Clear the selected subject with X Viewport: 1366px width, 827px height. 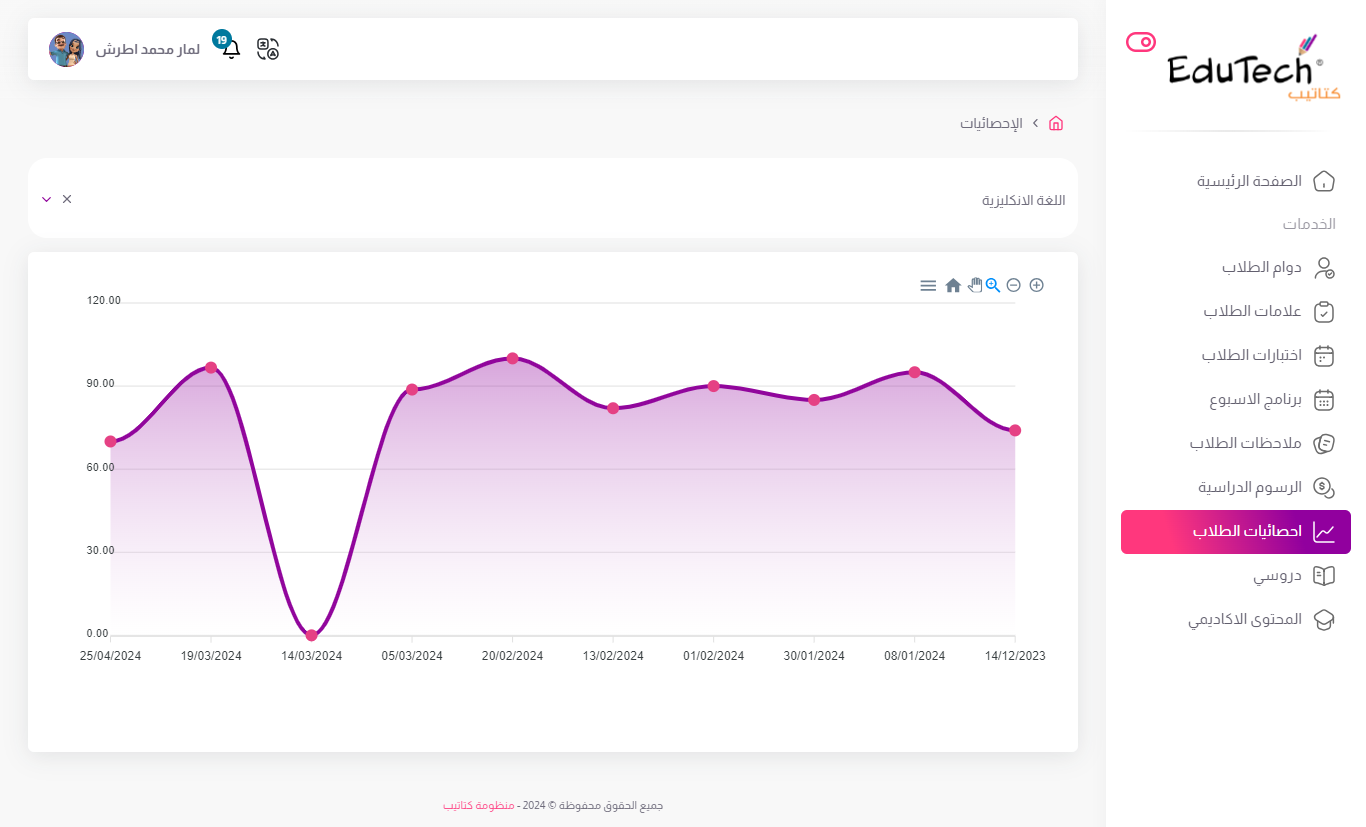tap(67, 199)
